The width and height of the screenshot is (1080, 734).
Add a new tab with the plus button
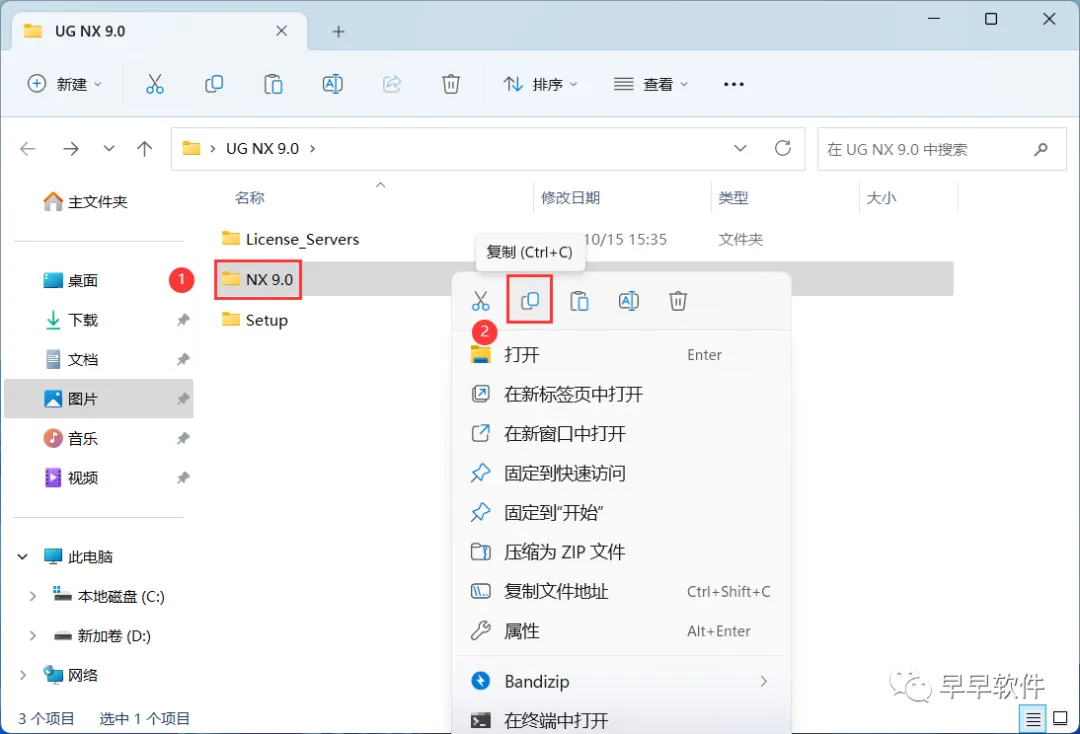[x=338, y=32]
